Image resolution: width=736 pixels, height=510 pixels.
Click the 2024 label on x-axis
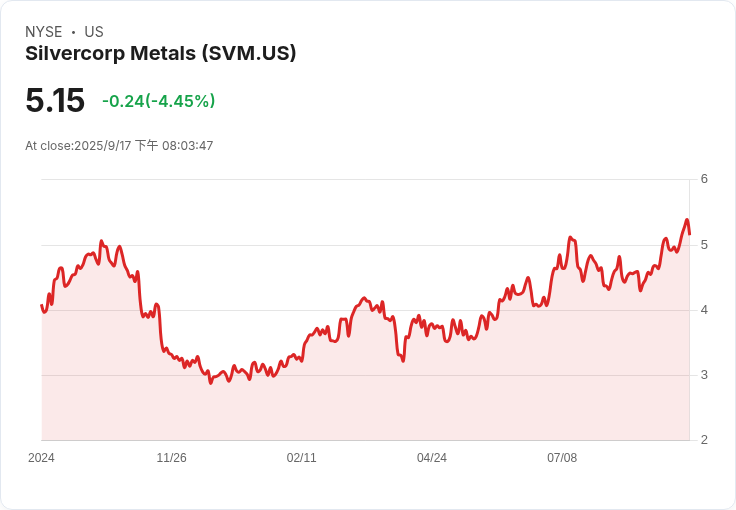click(x=41, y=458)
